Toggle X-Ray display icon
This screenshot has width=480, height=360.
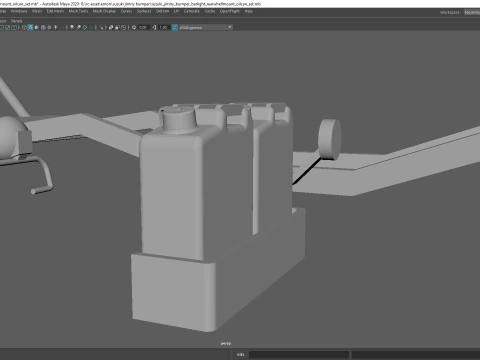(x=111, y=27)
